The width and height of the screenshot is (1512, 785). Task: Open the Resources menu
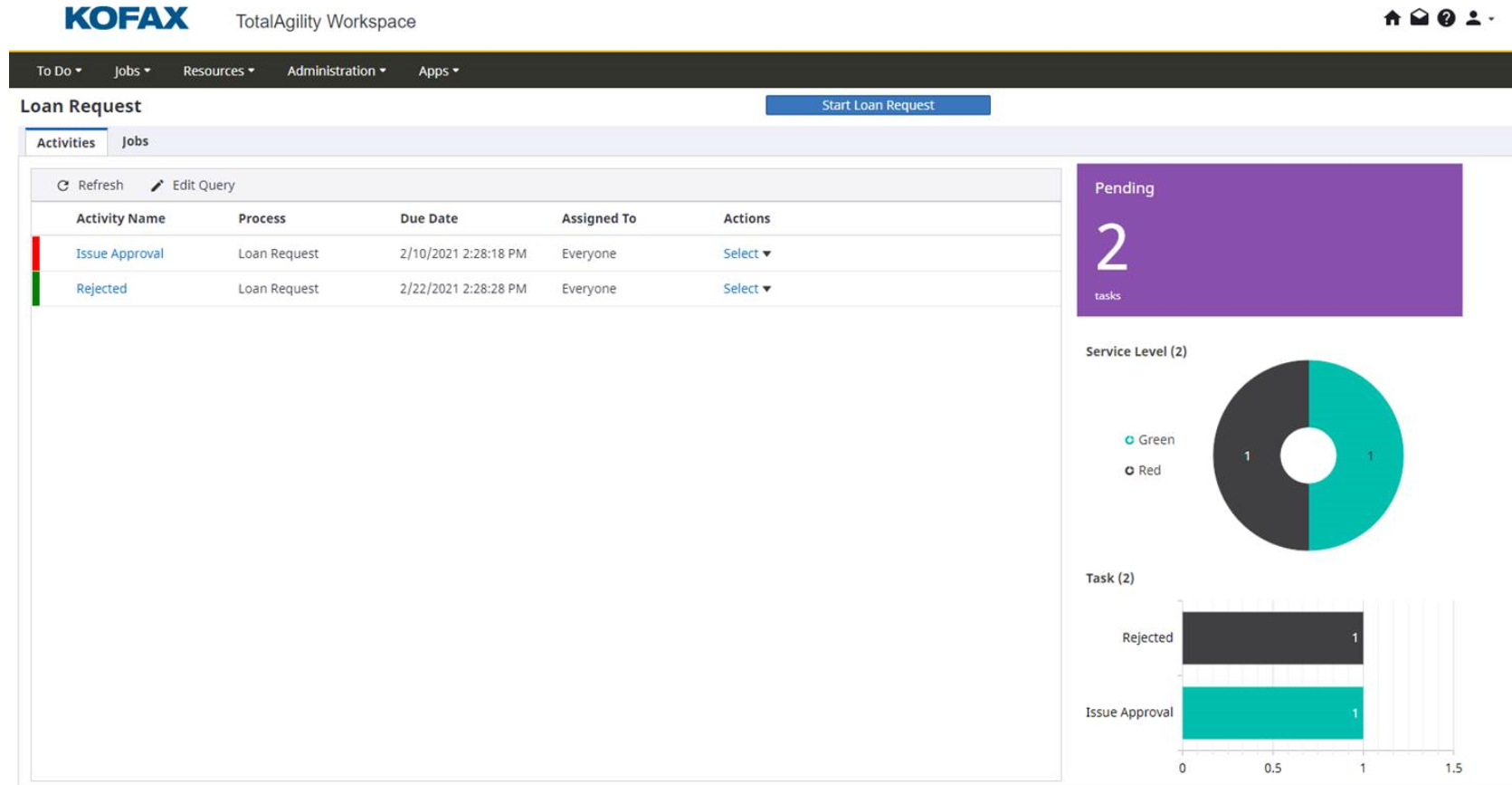(218, 71)
